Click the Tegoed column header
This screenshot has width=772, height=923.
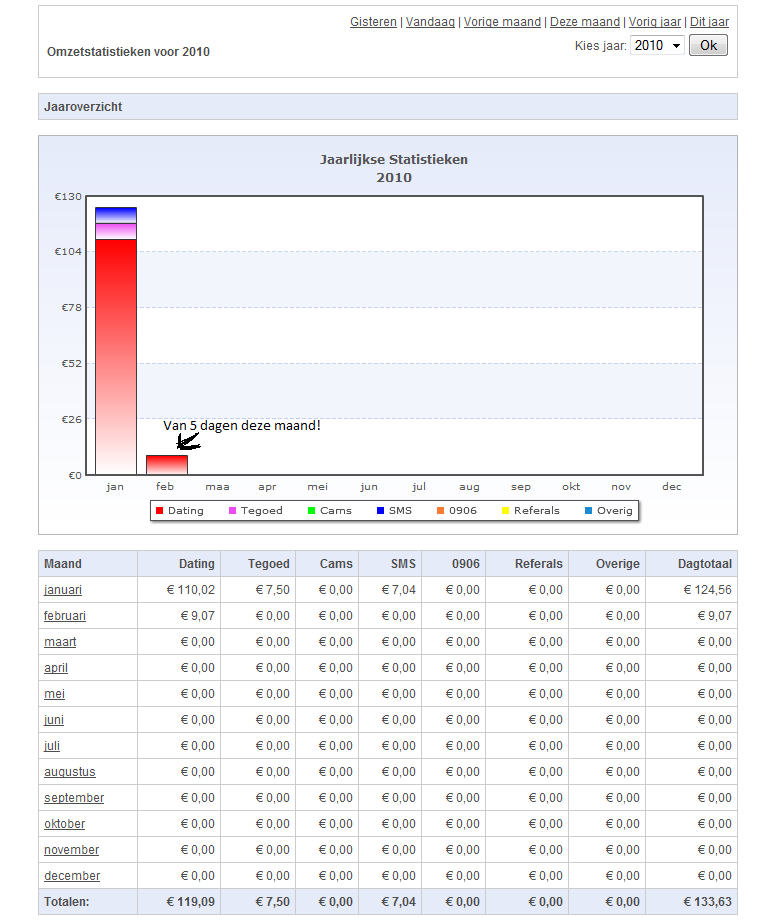(x=258, y=564)
